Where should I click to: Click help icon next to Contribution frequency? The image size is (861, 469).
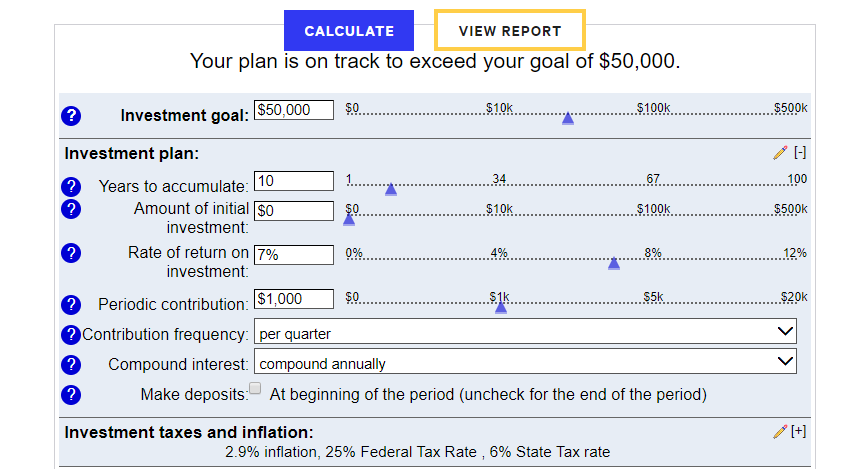coord(71,335)
